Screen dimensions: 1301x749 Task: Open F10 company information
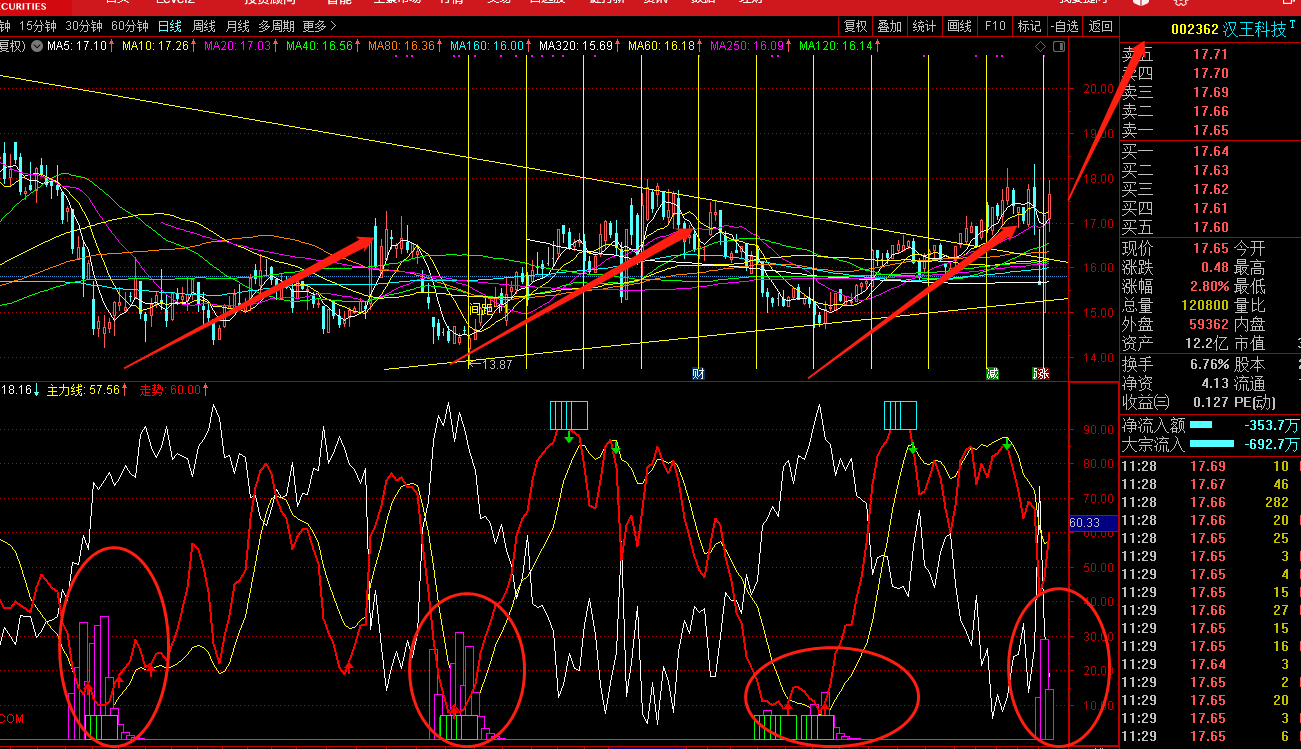click(994, 26)
